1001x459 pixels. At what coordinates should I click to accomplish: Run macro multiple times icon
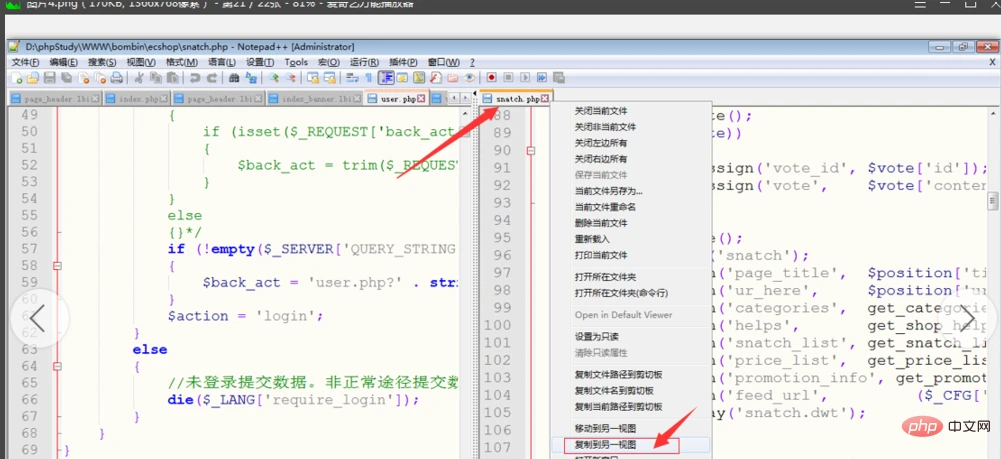[542, 78]
